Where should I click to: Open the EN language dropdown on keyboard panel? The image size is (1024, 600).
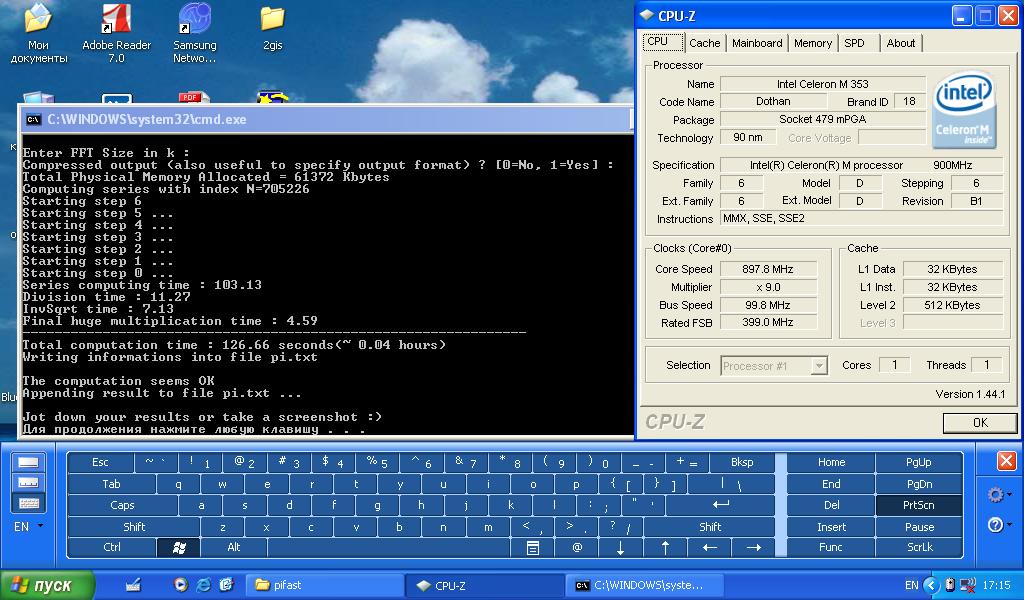point(29,526)
